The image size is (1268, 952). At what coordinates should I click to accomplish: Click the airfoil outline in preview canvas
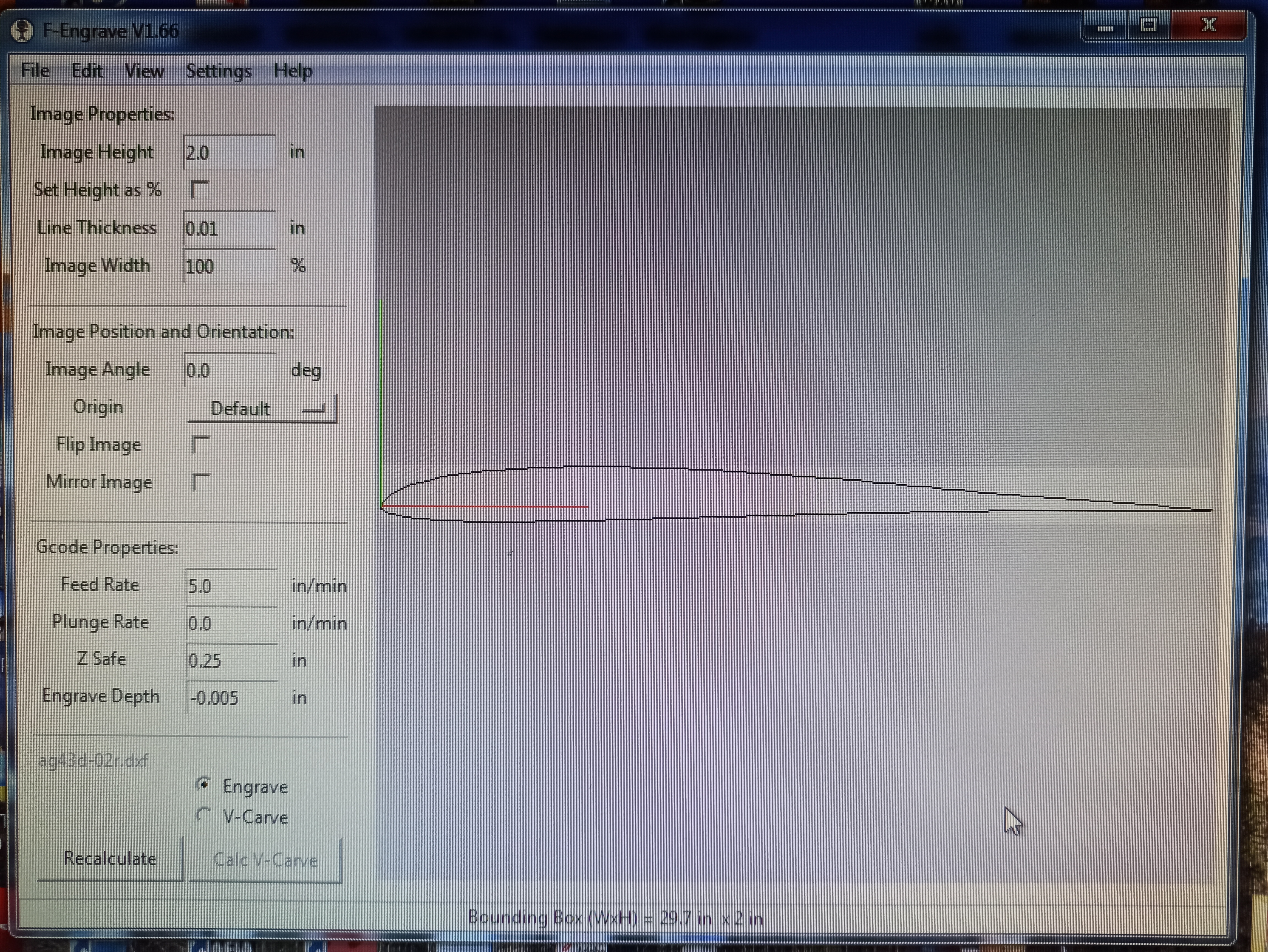click(573, 467)
